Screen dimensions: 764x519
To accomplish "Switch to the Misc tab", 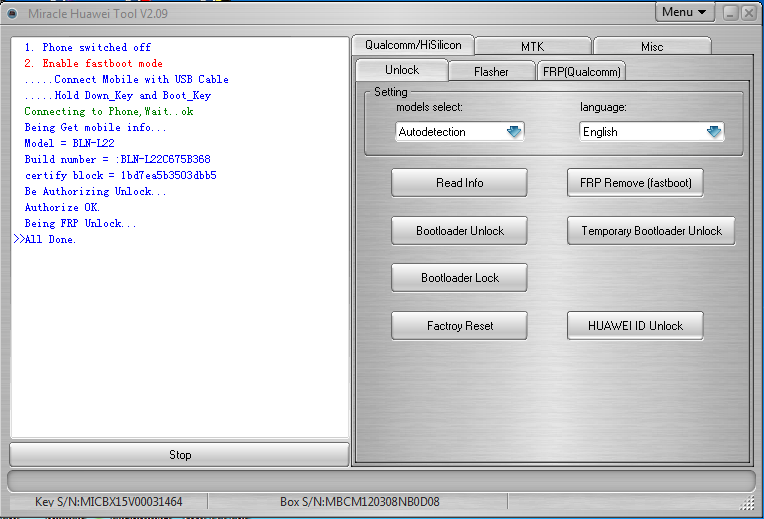I will pos(652,47).
